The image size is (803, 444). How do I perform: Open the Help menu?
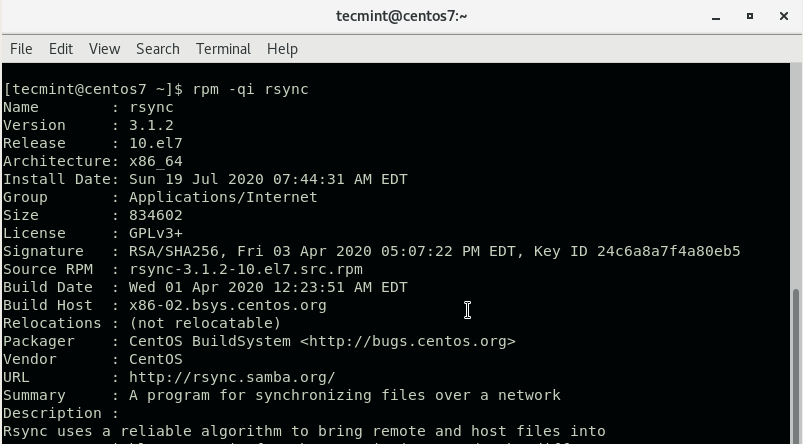[282, 48]
